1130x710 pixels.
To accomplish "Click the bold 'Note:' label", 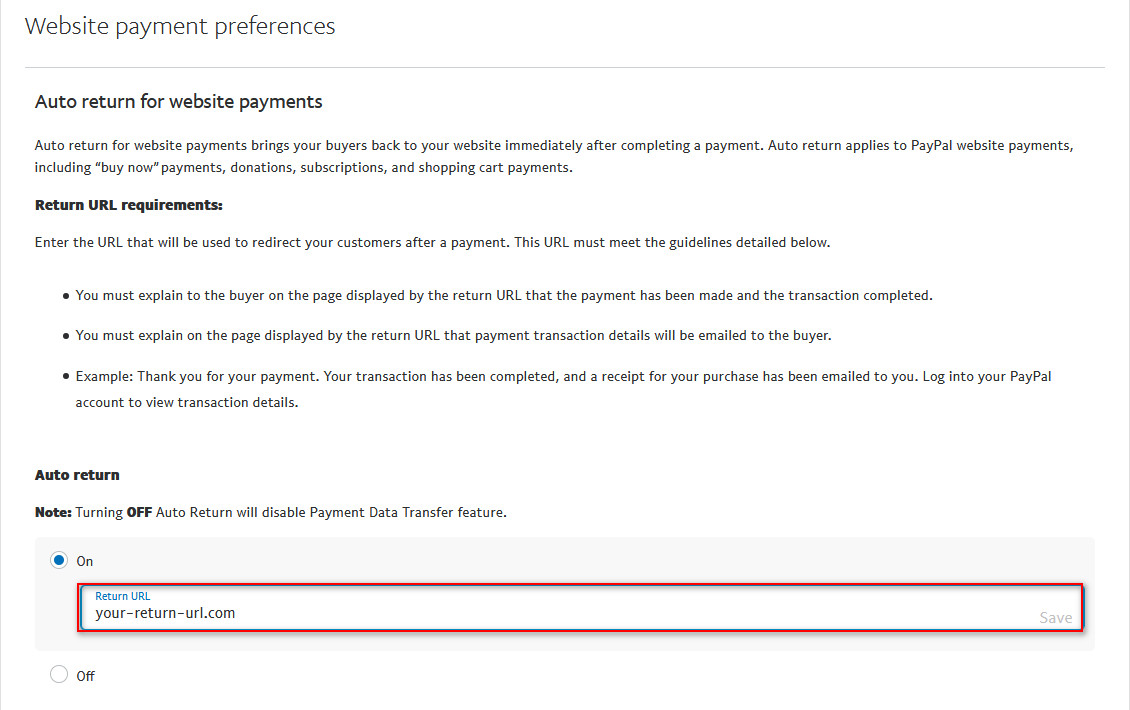I will pos(53,512).
